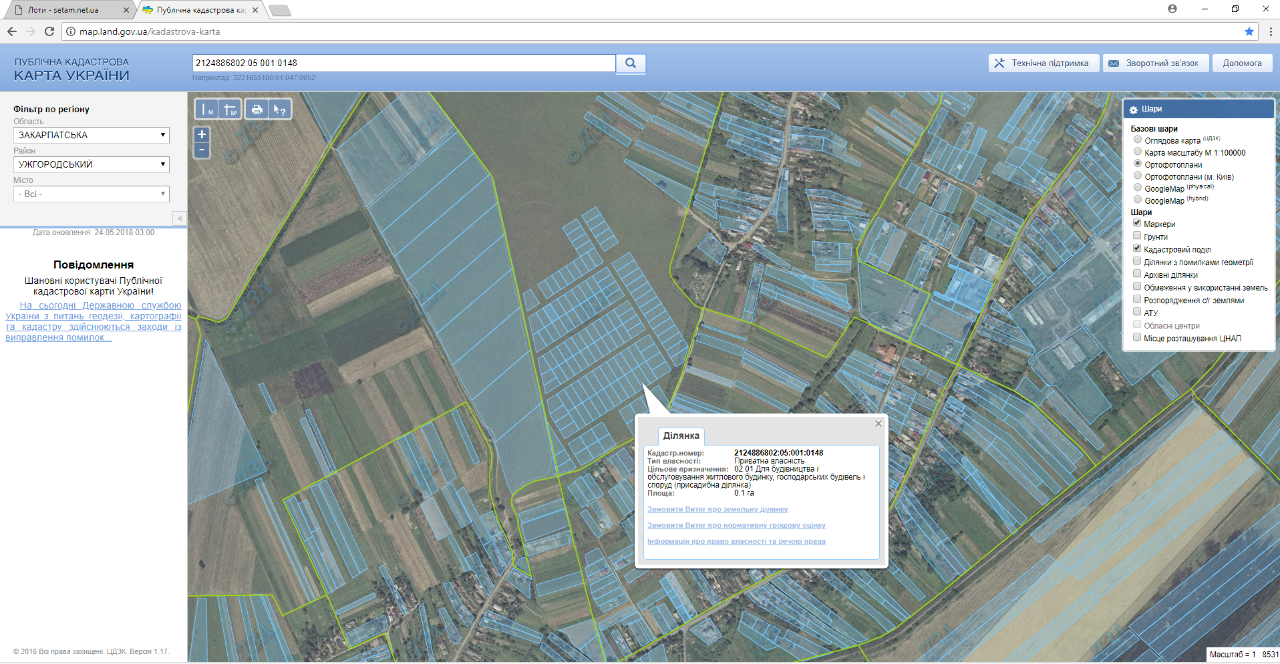Open Замовити Витяг про земельну ділянку link
The height and width of the screenshot is (664, 1280).
click(717, 509)
